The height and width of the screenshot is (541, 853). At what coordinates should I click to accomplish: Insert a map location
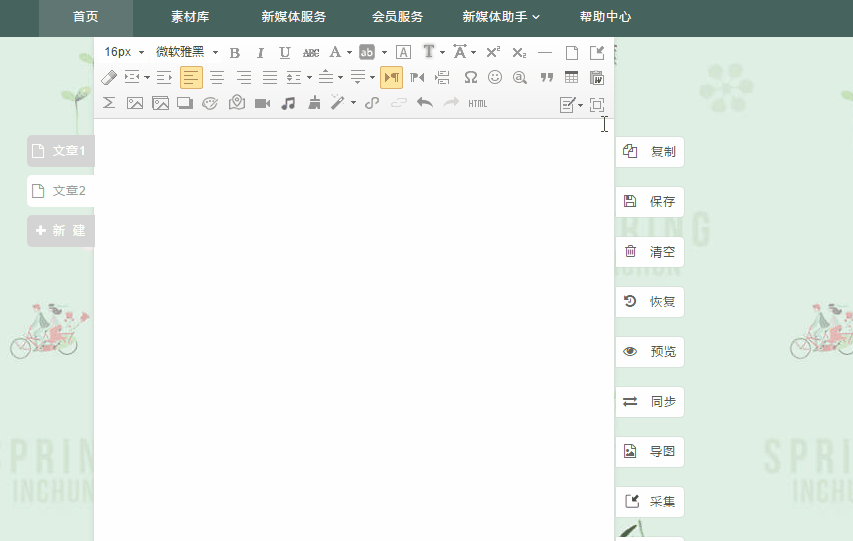(x=237, y=102)
